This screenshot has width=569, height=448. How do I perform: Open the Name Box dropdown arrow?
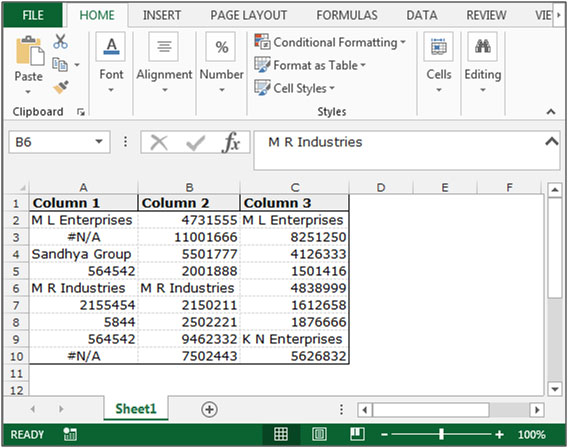[99, 141]
